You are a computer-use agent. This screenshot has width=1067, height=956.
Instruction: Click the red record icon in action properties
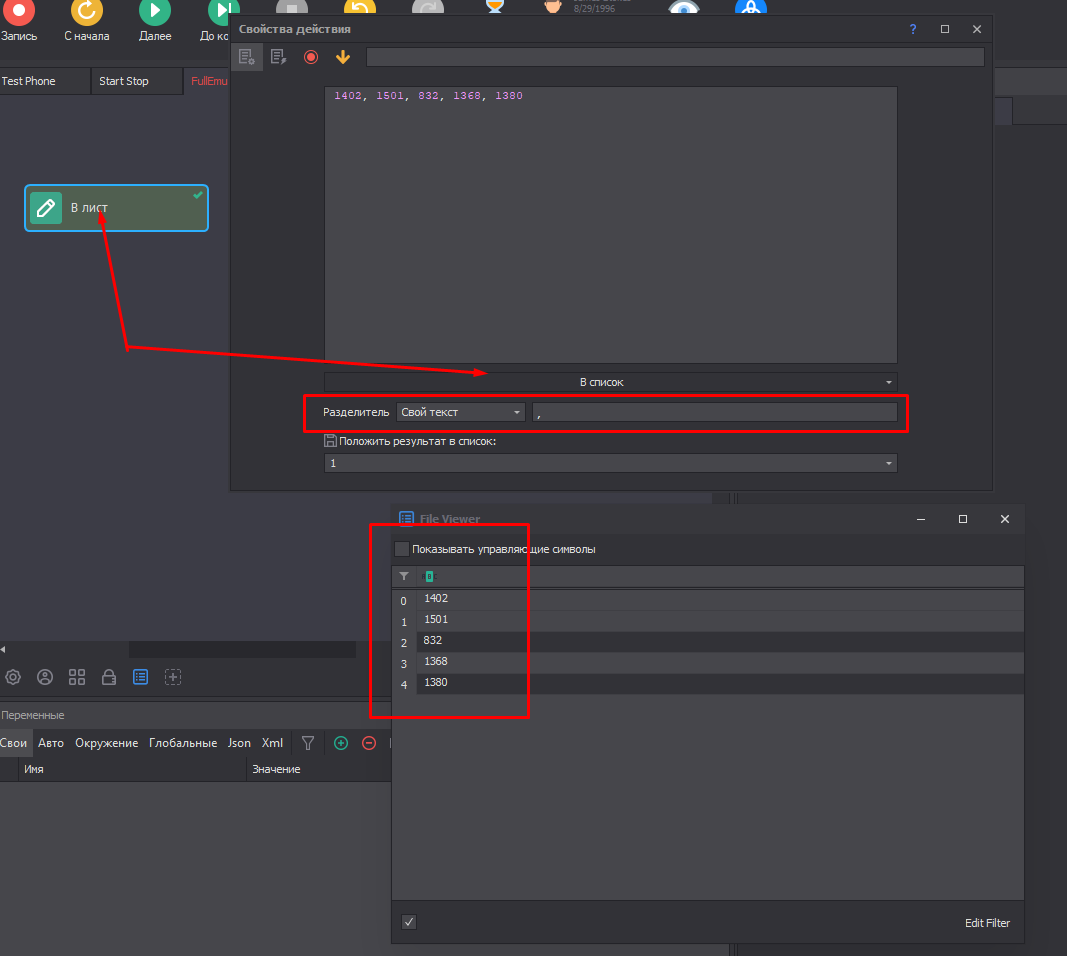click(x=311, y=57)
